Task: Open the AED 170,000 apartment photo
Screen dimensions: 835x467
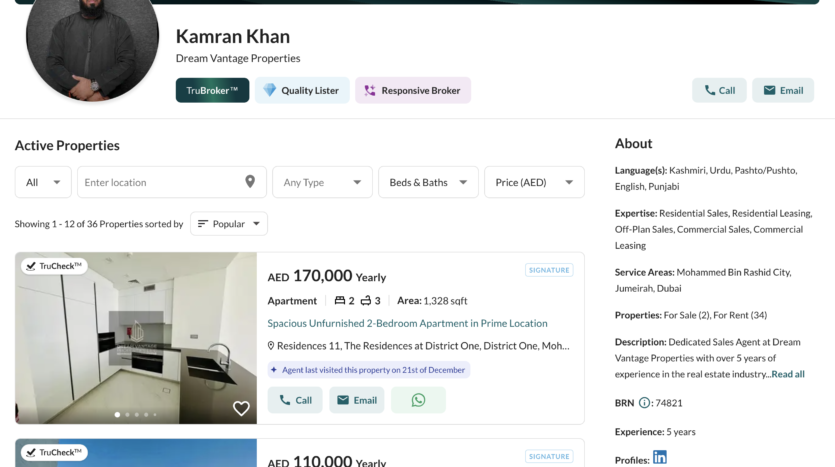Action: coord(136,338)
